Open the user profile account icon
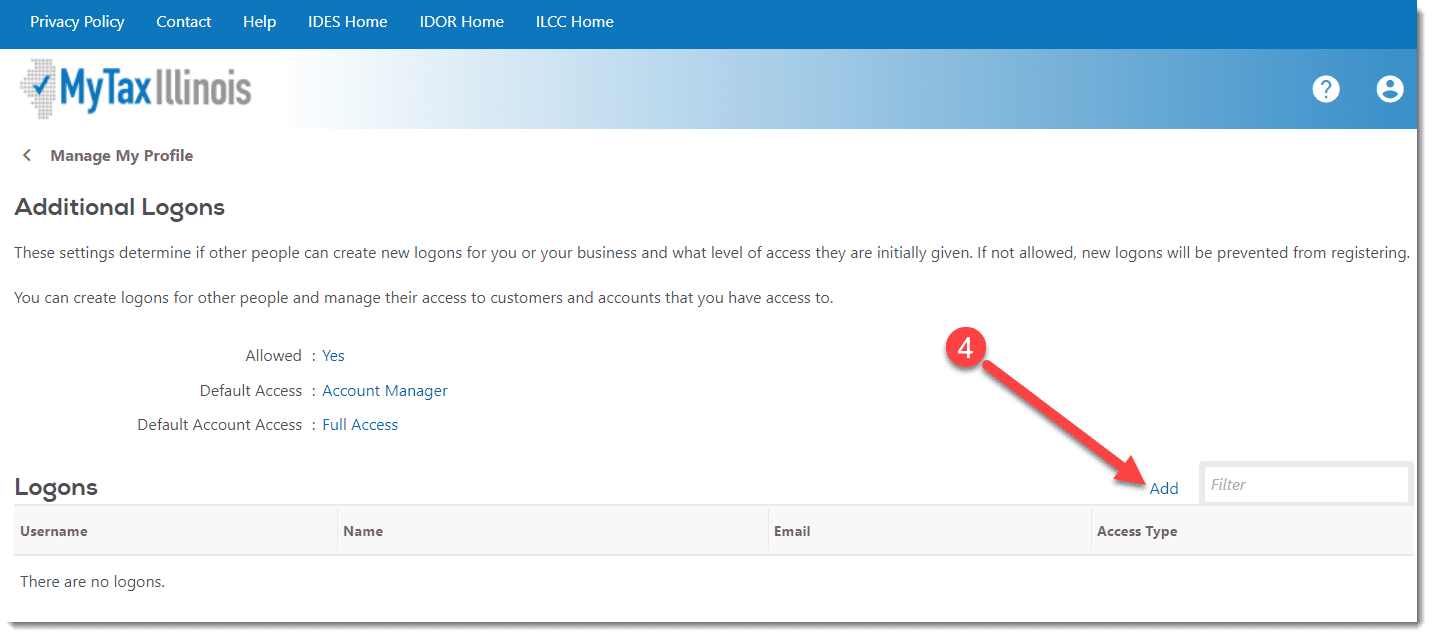 click(1389, 89)
